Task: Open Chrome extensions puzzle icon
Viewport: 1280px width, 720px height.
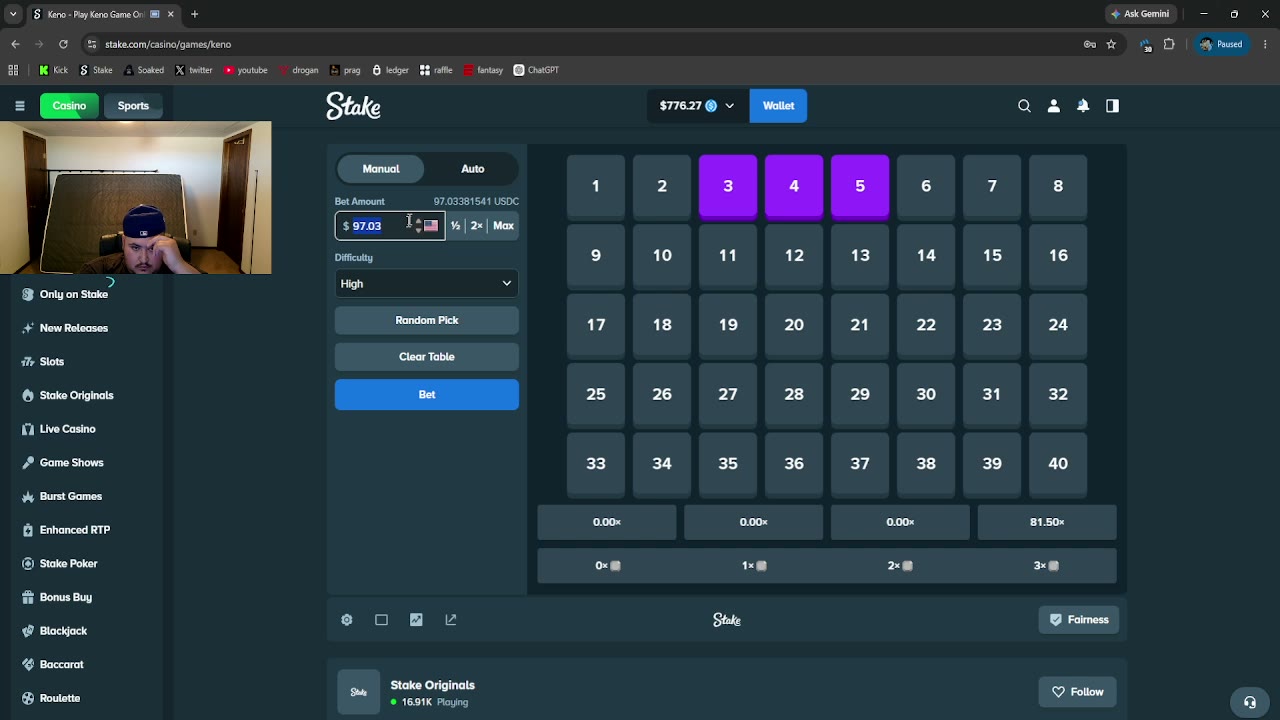Action: (1169, 44)
